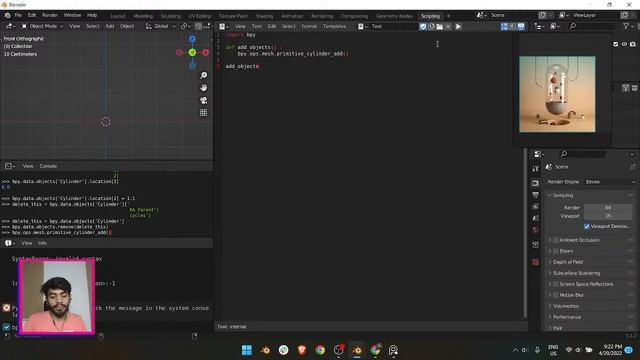
Task: Open the text editor type dropdown
Action: (x=224, y=27)
